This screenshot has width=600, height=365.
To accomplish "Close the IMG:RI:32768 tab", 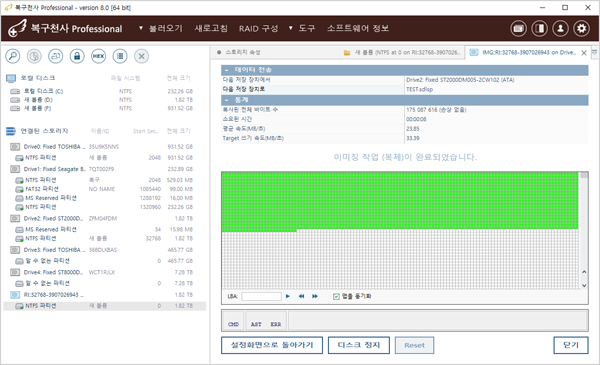I will [x=584, y=53].
